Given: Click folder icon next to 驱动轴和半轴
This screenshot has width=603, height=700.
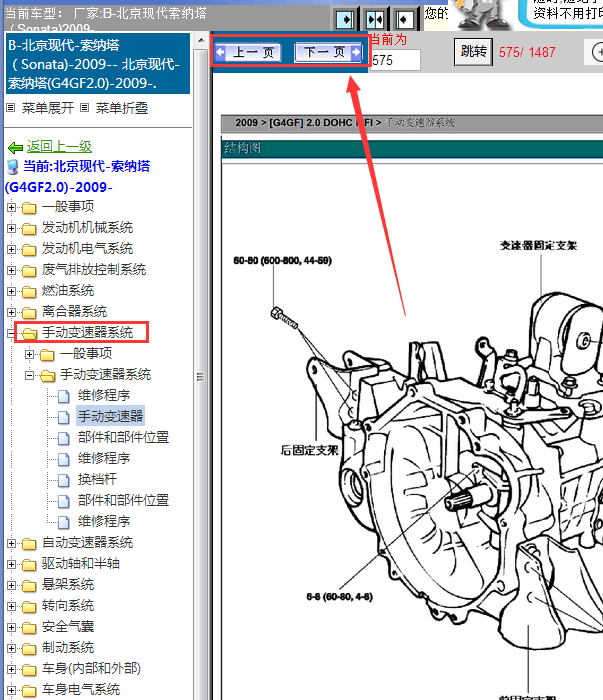Looking at the screenshot, I should pos(29,565).
